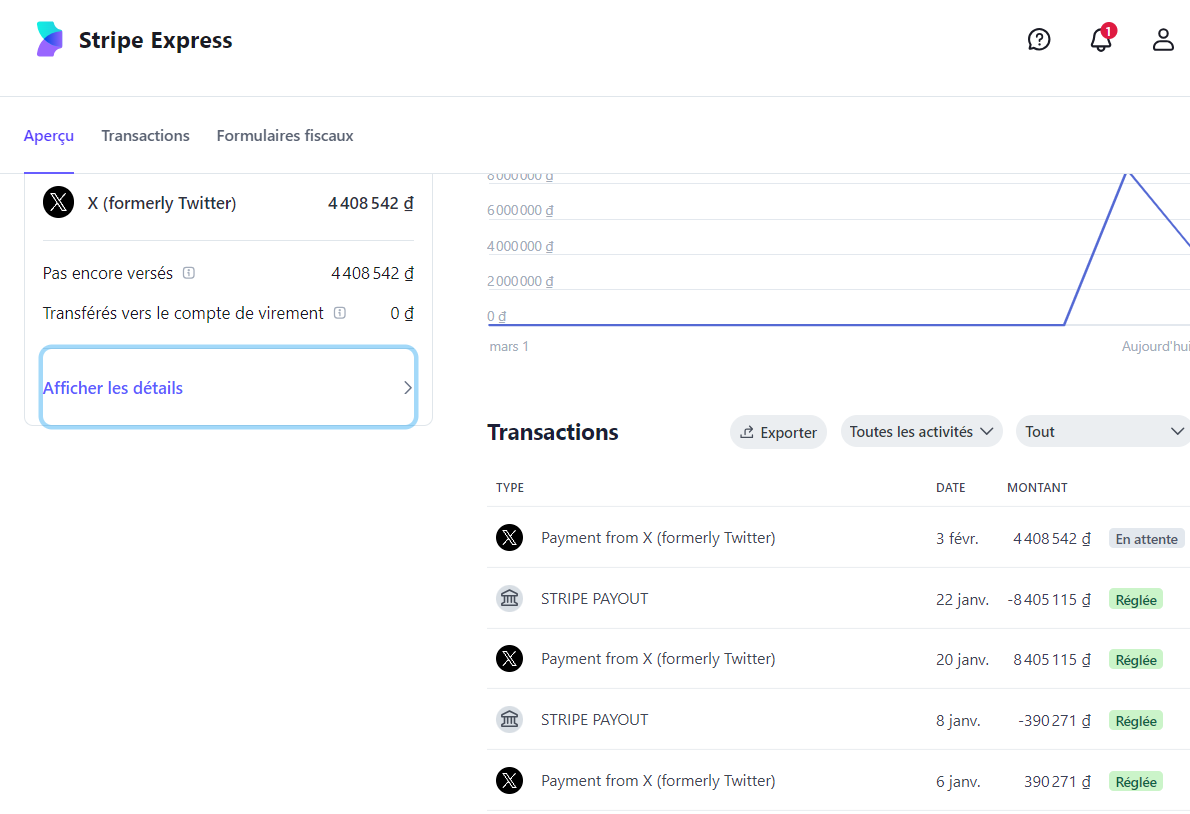
Task: Expand Afficher les détails chevron arrow
Action: click(x=407, y=388)
